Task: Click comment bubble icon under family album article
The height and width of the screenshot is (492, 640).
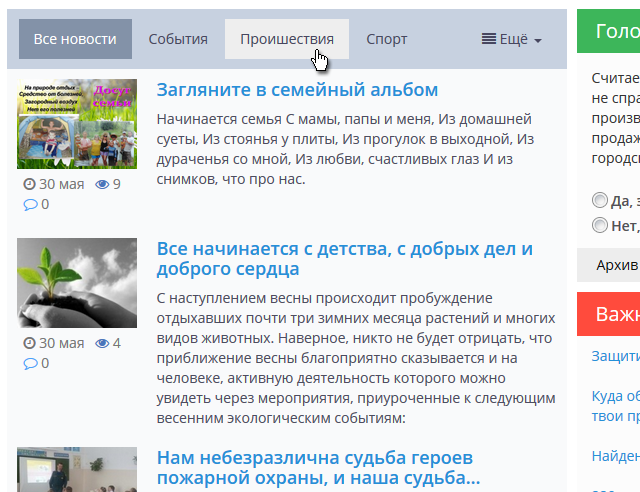Action: point(30,204)
